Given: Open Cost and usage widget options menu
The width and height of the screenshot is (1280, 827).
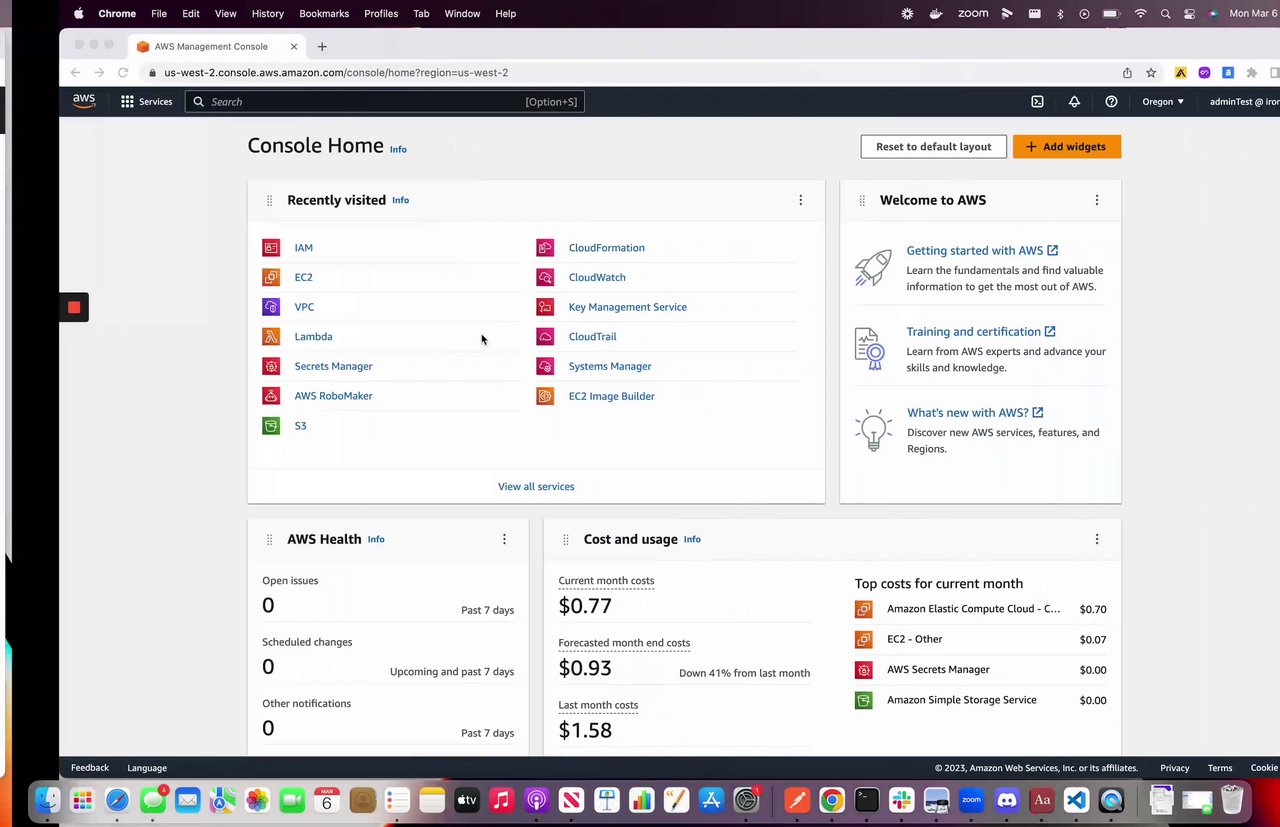Looking at the screenshot, I should click(1097, 539).
